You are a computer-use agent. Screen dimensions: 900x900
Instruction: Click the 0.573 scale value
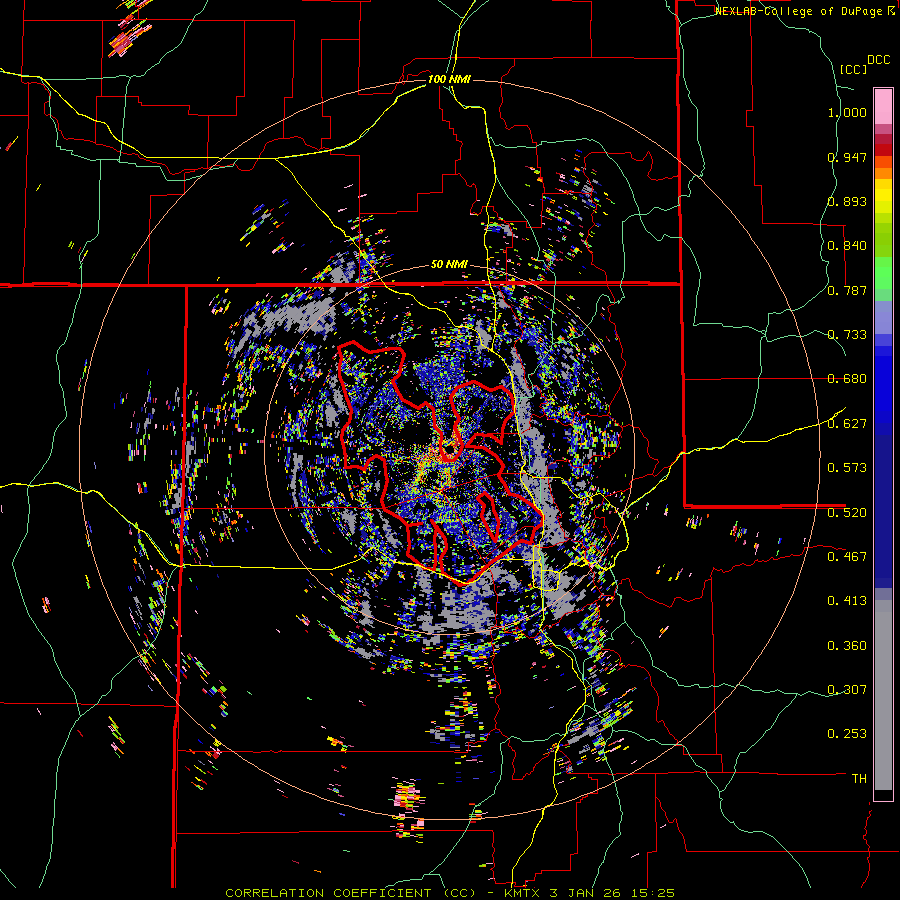coord(847,468)
